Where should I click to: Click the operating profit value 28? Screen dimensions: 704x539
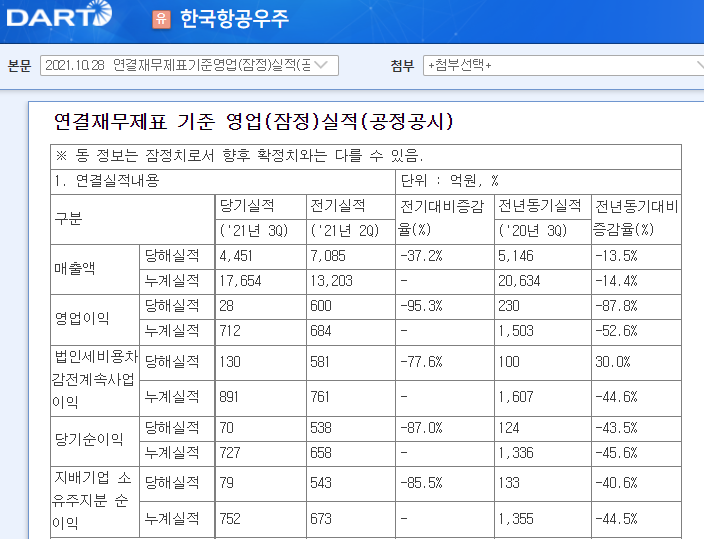tap(260, 307)
